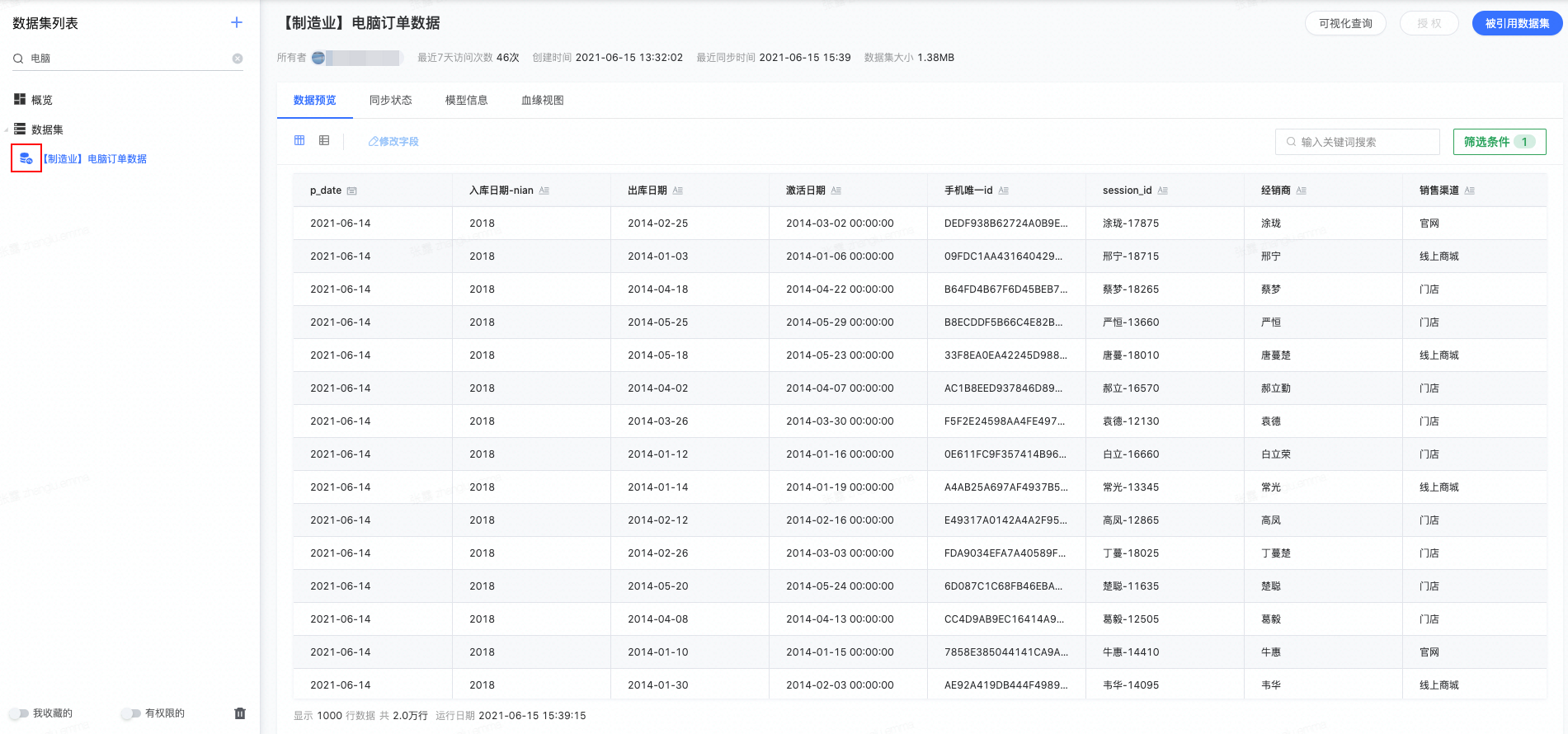Image resolution: width=1568 pixels, height=734 pixels.
Task: Click the 手机唯一id column type icon
Action: 1004,191
